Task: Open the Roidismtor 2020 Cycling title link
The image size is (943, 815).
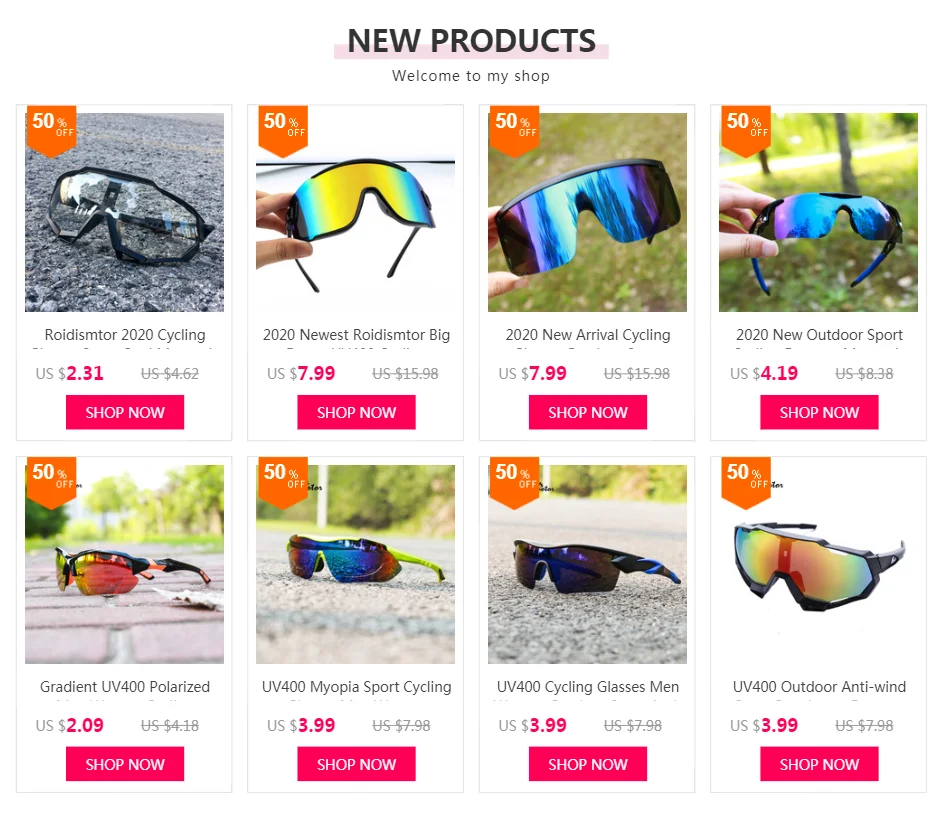Action: pos(125,335)
